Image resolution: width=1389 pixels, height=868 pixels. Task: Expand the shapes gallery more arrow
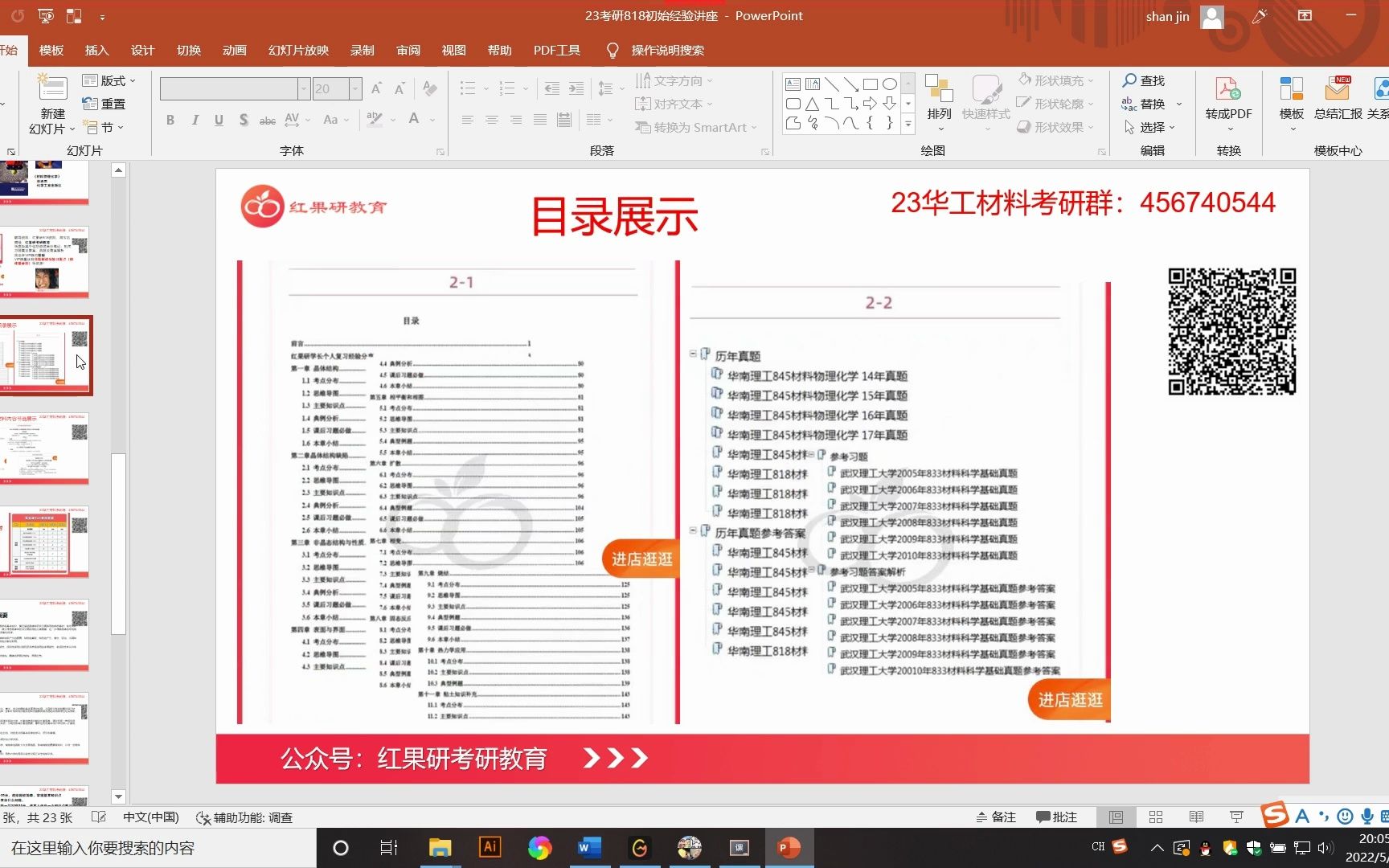(x=908, y=124)
